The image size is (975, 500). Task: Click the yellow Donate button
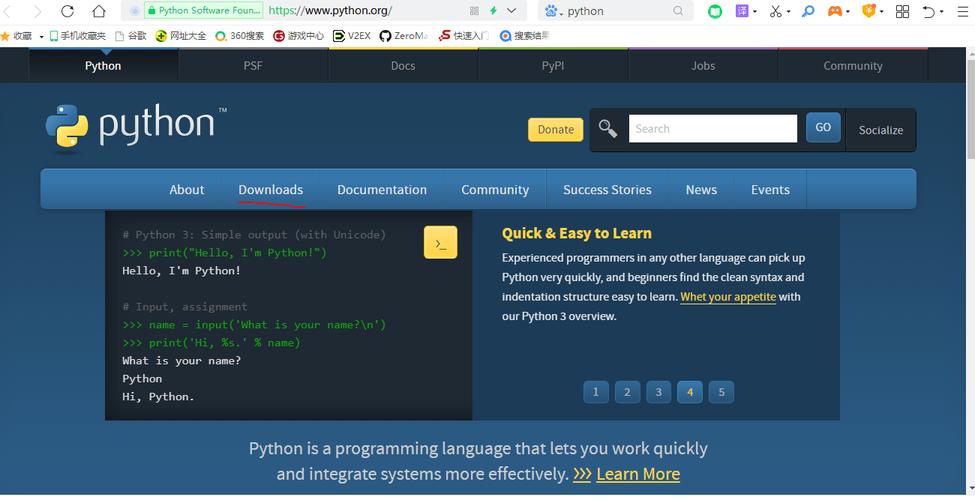tap(555, 129)
